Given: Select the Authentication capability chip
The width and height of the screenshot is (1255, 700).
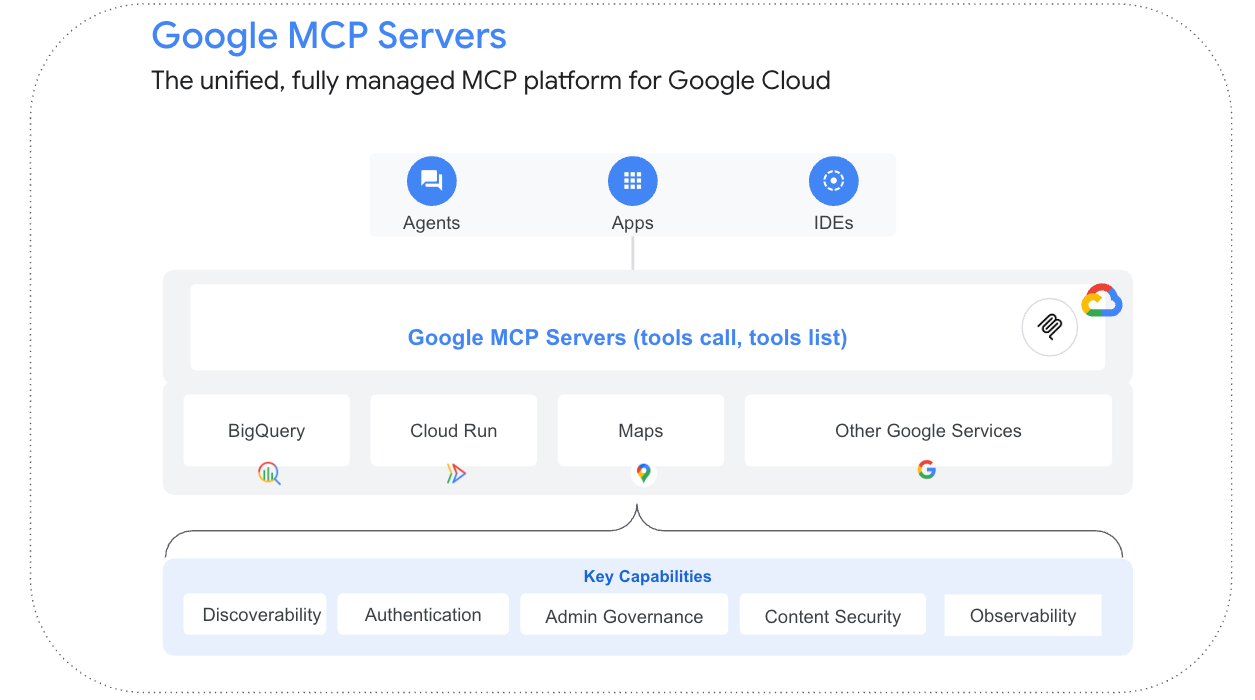Looking at the screenshot, I should 423,614.
